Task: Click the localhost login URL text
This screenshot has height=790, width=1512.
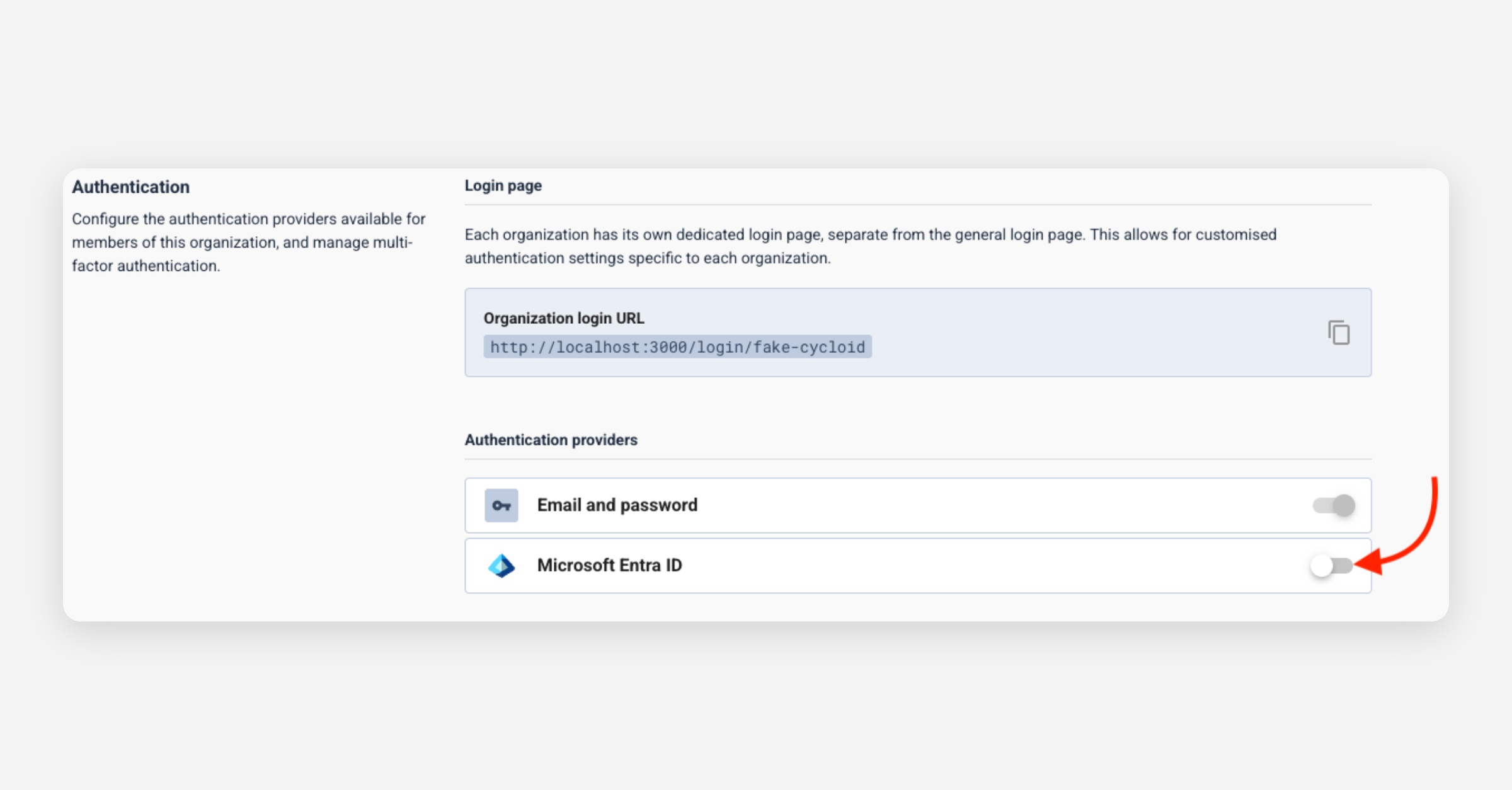Action: pos(677,347)
